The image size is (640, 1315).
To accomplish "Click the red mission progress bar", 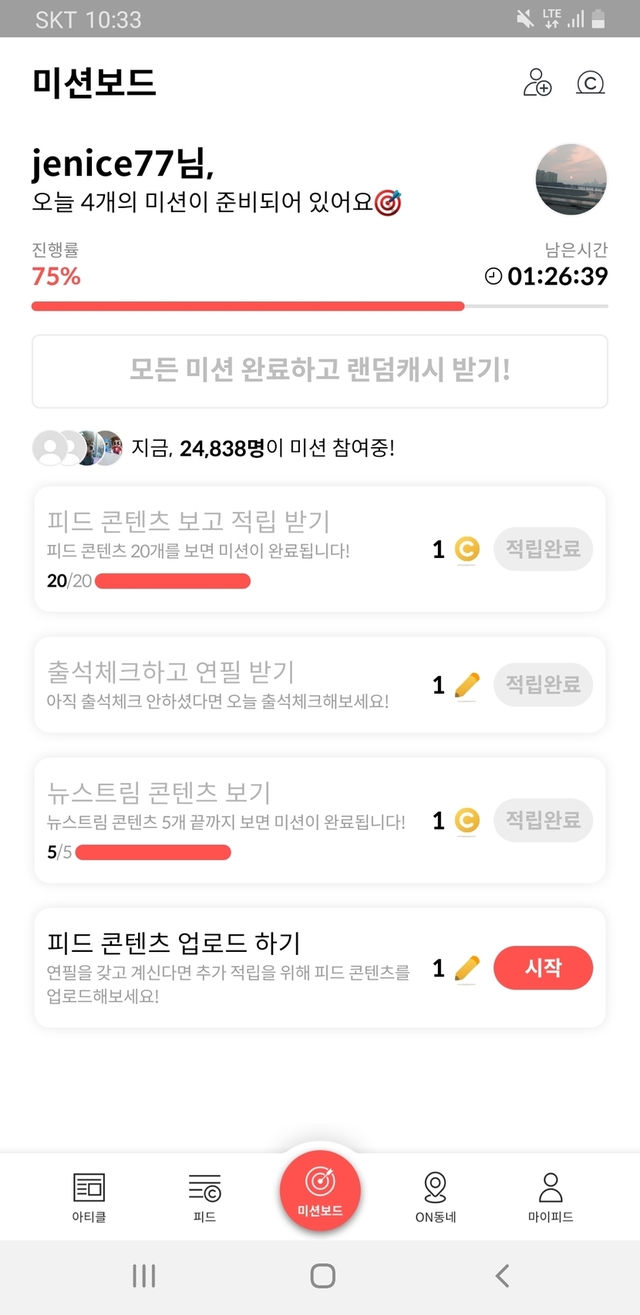I will click(x=248, y=306).
